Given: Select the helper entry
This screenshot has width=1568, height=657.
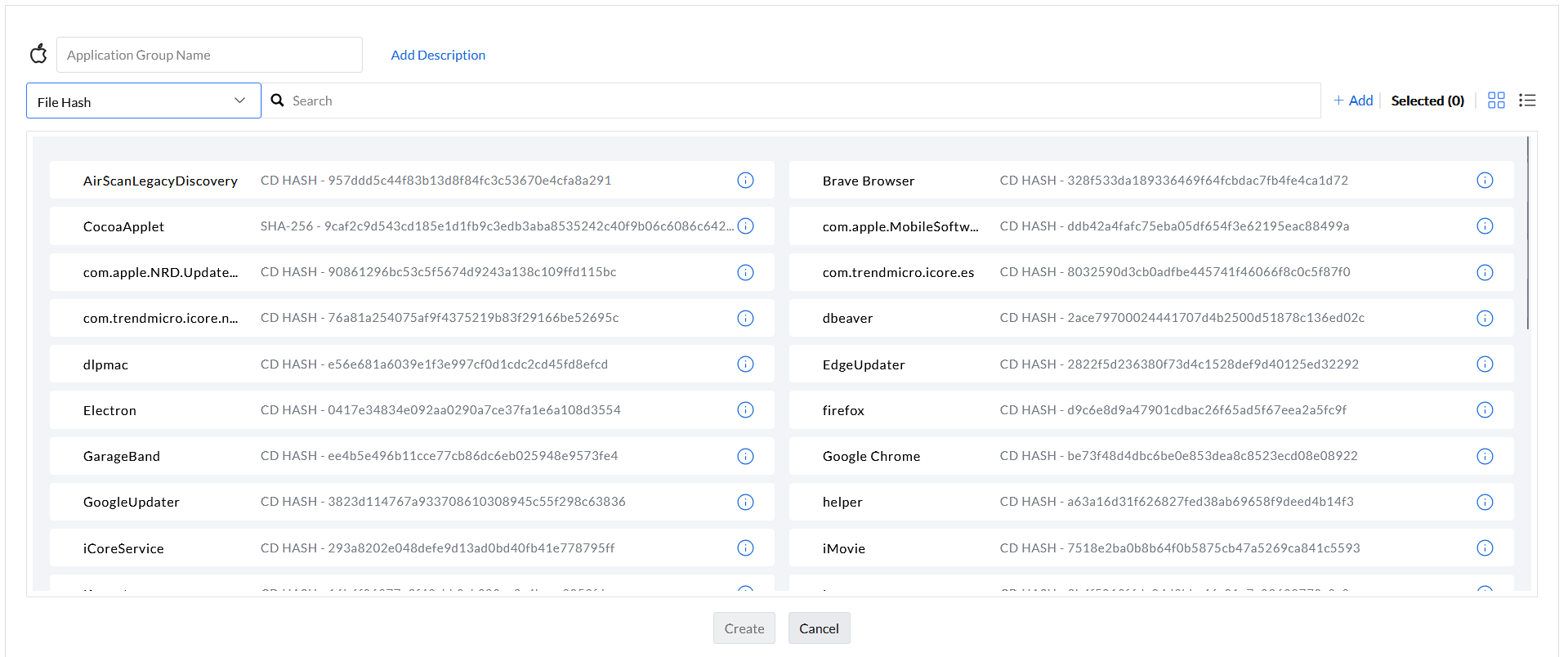Looking at the screenshot, I should click(x=1151, y=502).
